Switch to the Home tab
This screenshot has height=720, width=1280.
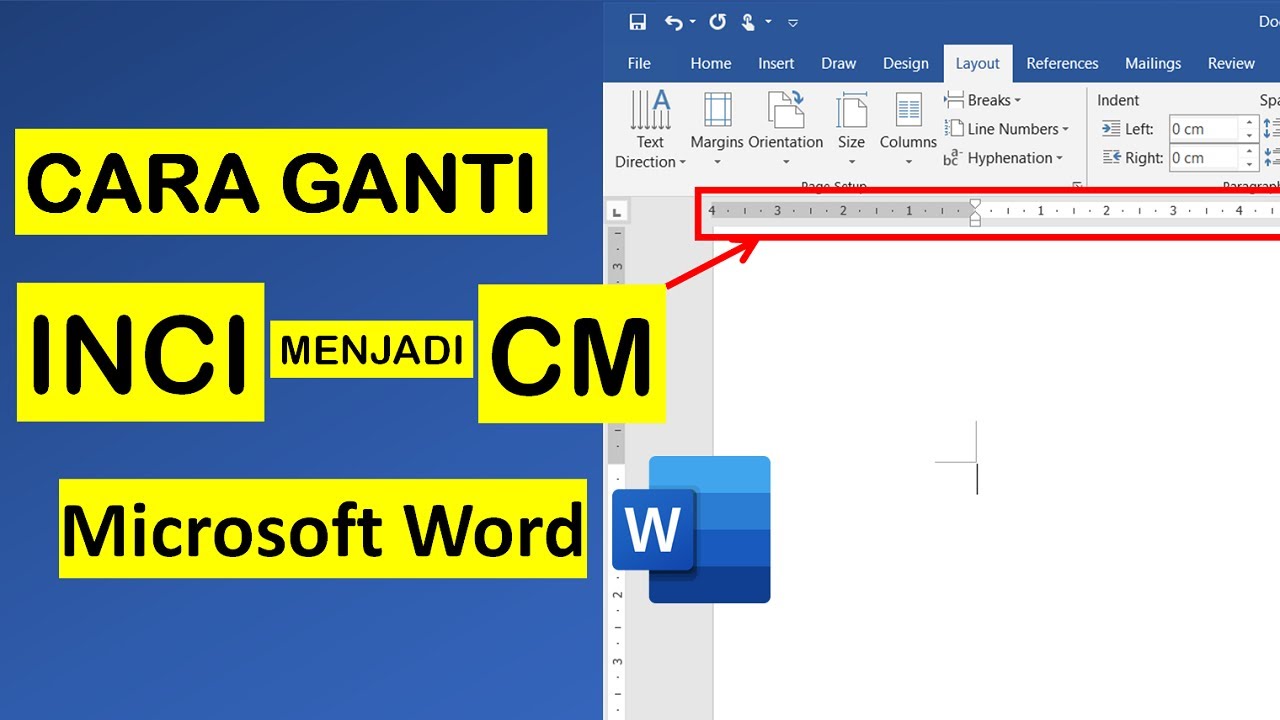click(710, 63)
